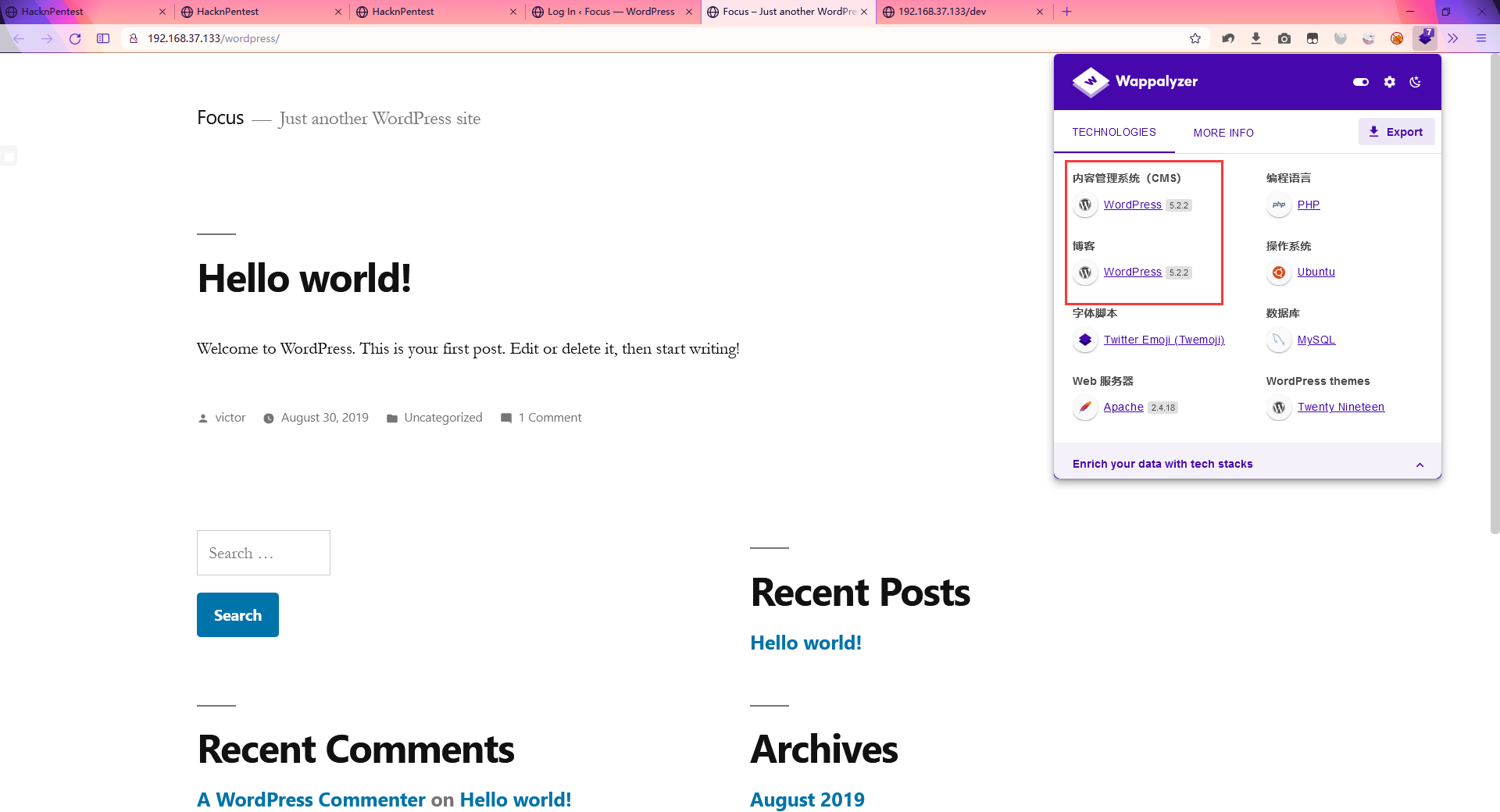
Task: Click the MySQL technology link
Action: point(1316,340)
